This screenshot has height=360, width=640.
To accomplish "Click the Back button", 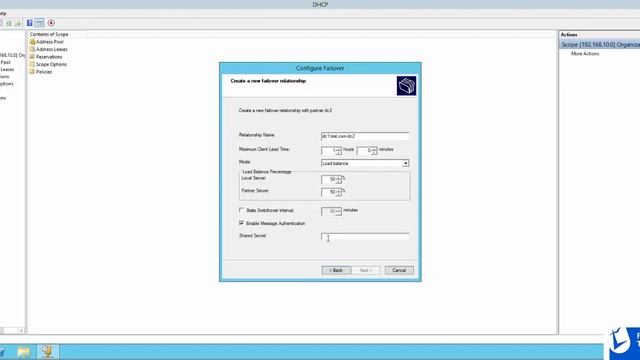I will click(x=336, y=270).
